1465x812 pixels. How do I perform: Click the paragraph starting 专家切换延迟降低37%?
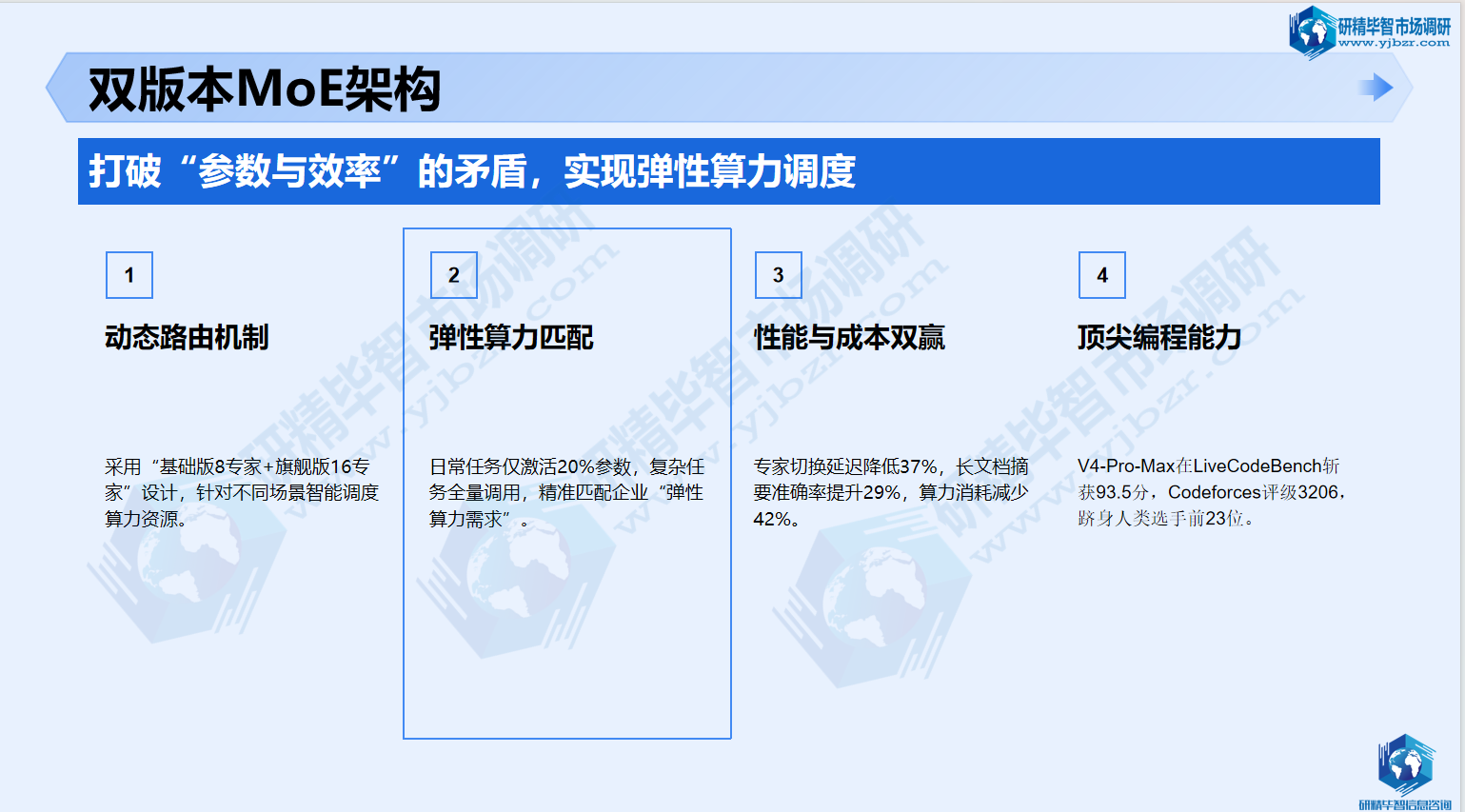[x=891, y=492]
